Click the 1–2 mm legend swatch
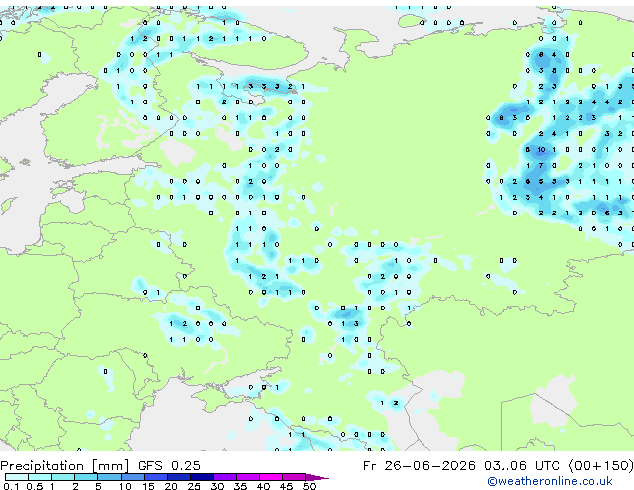This screenshot has height=490, width=634. click(63, 477)
